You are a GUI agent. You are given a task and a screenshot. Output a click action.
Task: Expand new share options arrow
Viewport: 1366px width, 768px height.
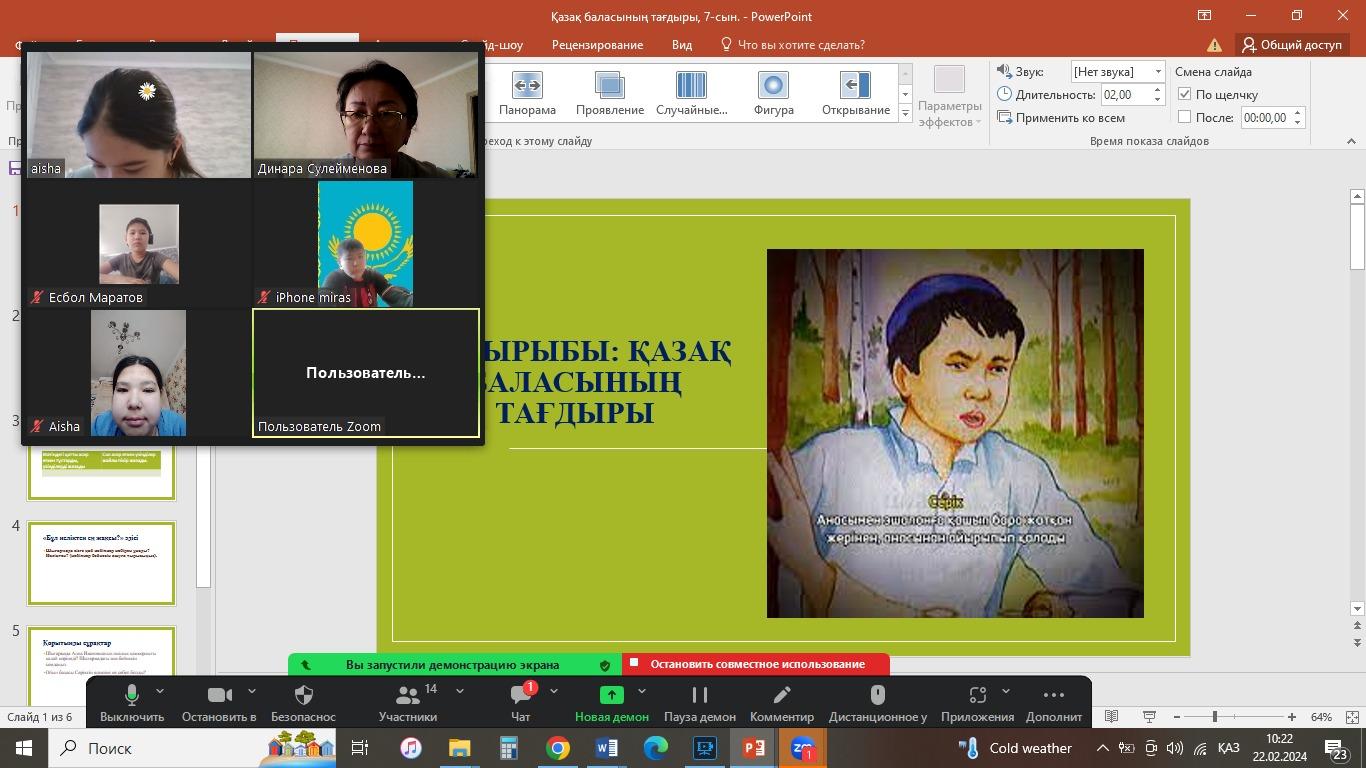pyautogui.click(x=641, y=691)
